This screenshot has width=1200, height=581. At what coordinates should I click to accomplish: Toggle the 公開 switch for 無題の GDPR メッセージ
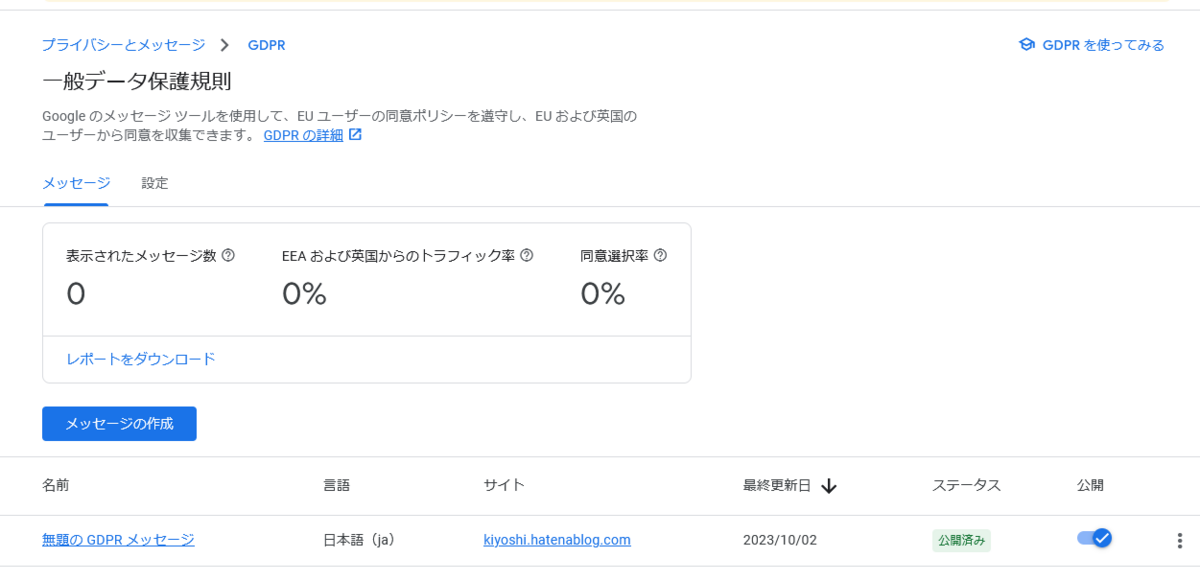(x=1094, y=538)
